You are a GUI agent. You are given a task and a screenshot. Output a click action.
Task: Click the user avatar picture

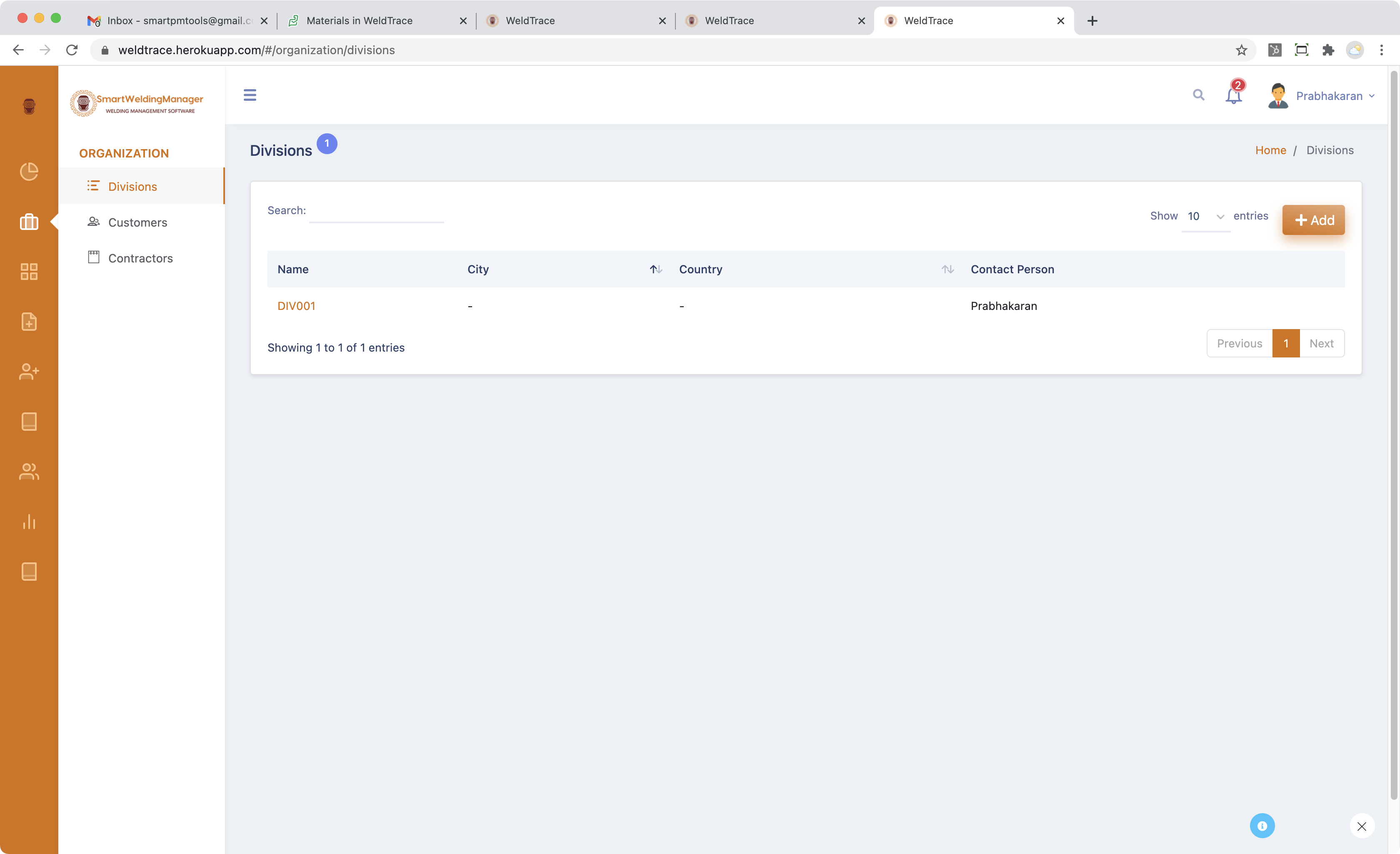point(1278,95)
